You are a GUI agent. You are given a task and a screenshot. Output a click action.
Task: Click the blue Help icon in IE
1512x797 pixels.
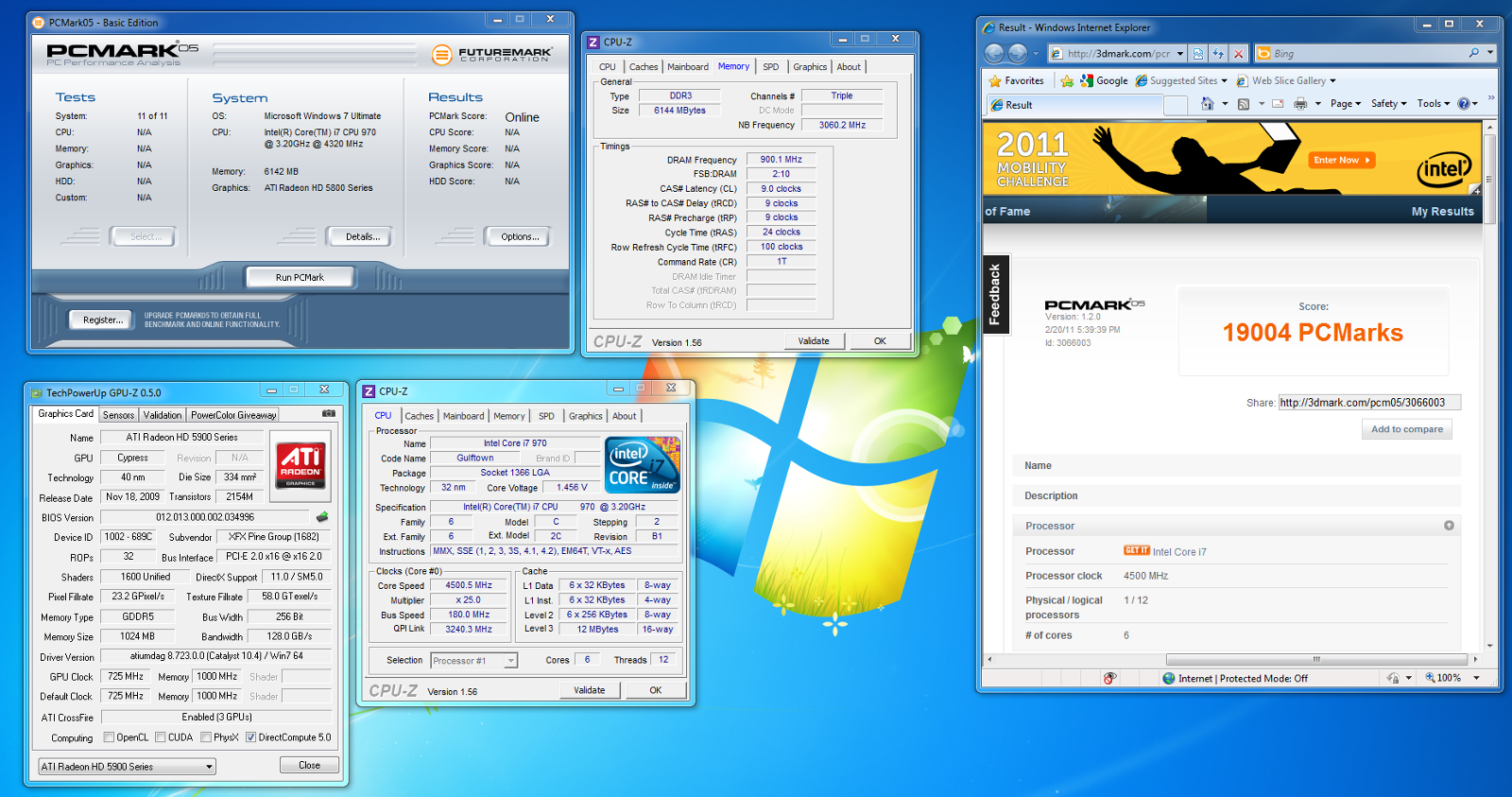1464,104
